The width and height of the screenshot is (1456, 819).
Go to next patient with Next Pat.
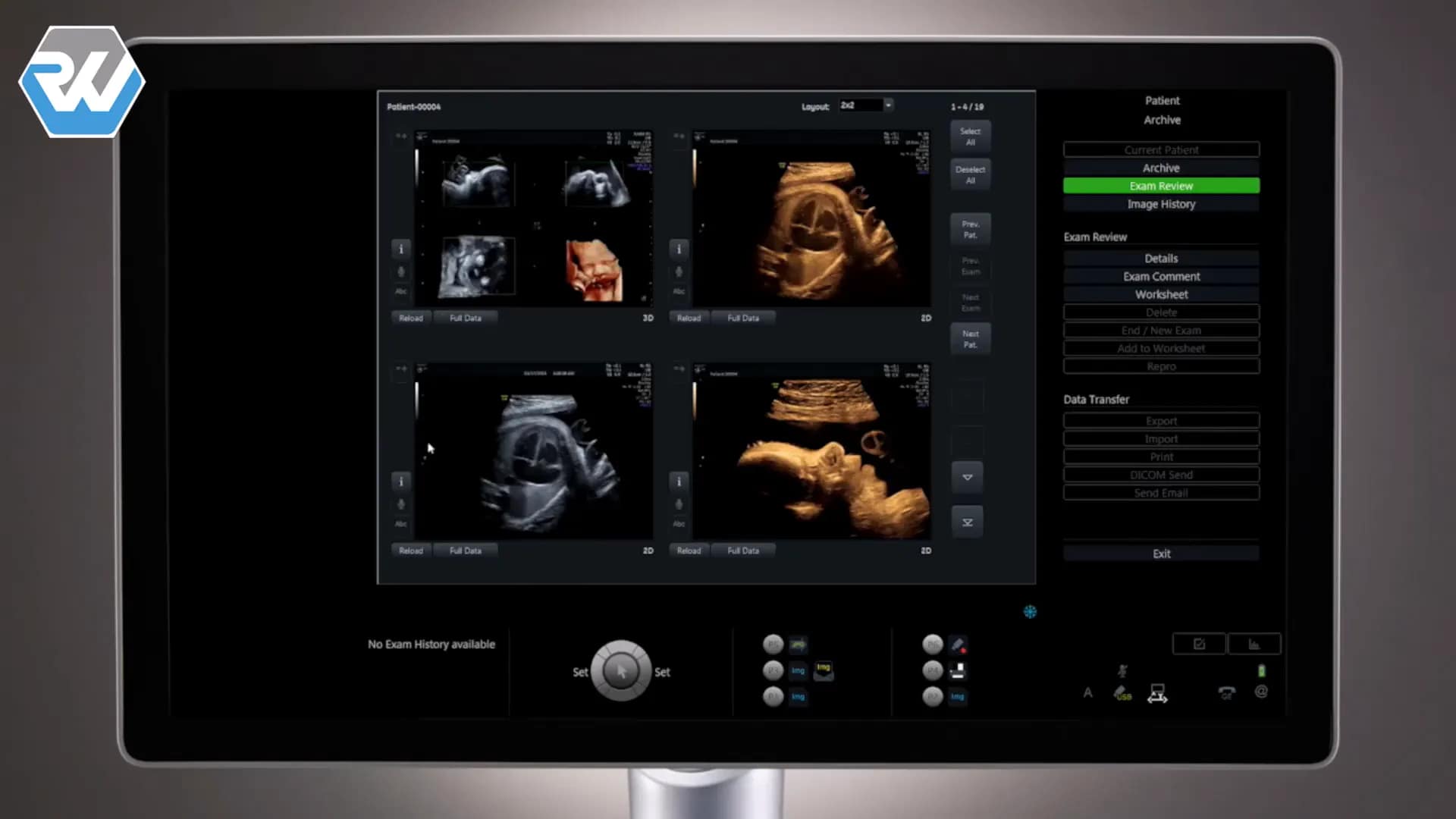971,339
